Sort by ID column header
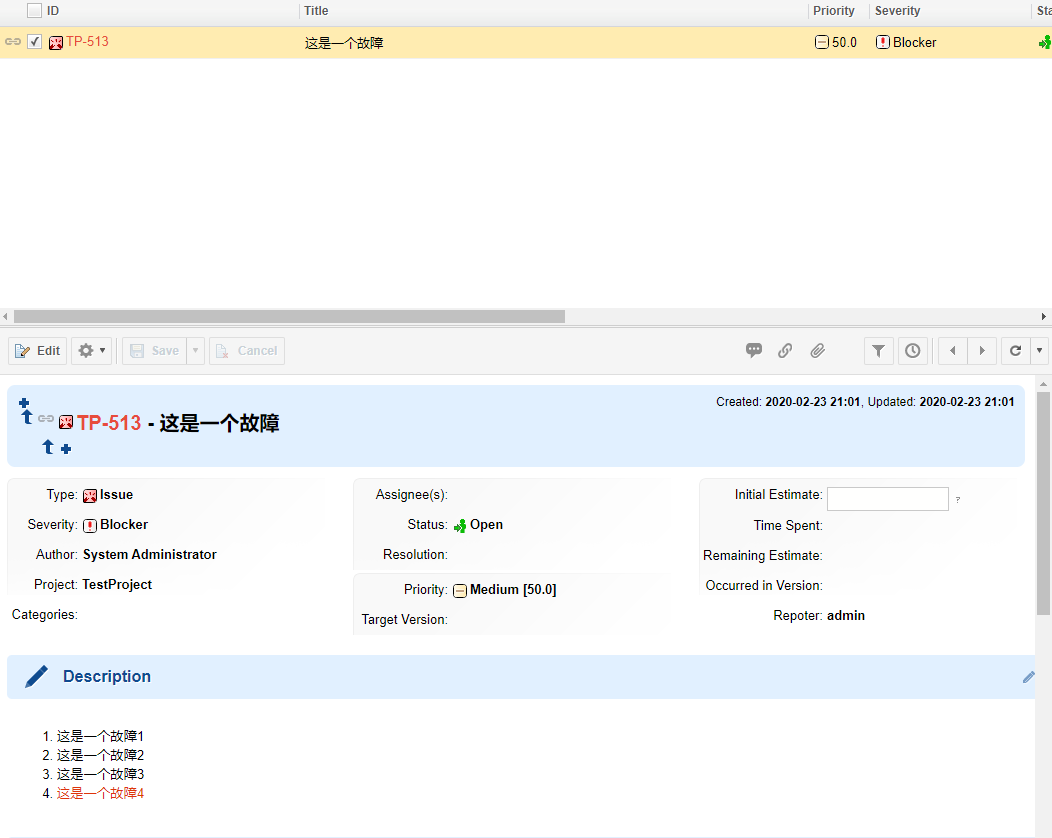 pyautogui.click(x=53, y=11)
